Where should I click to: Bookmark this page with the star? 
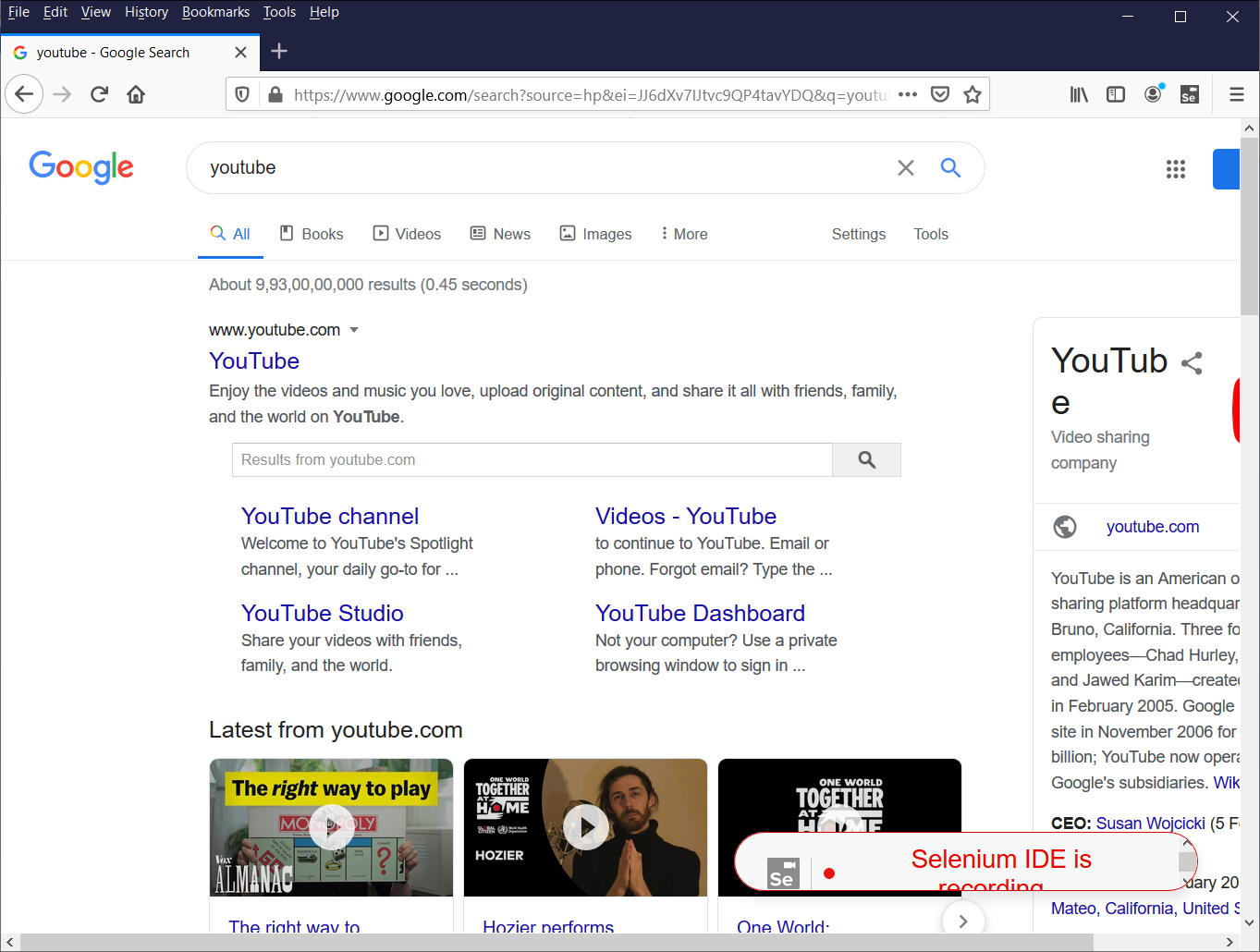click(x=973, y=94)
